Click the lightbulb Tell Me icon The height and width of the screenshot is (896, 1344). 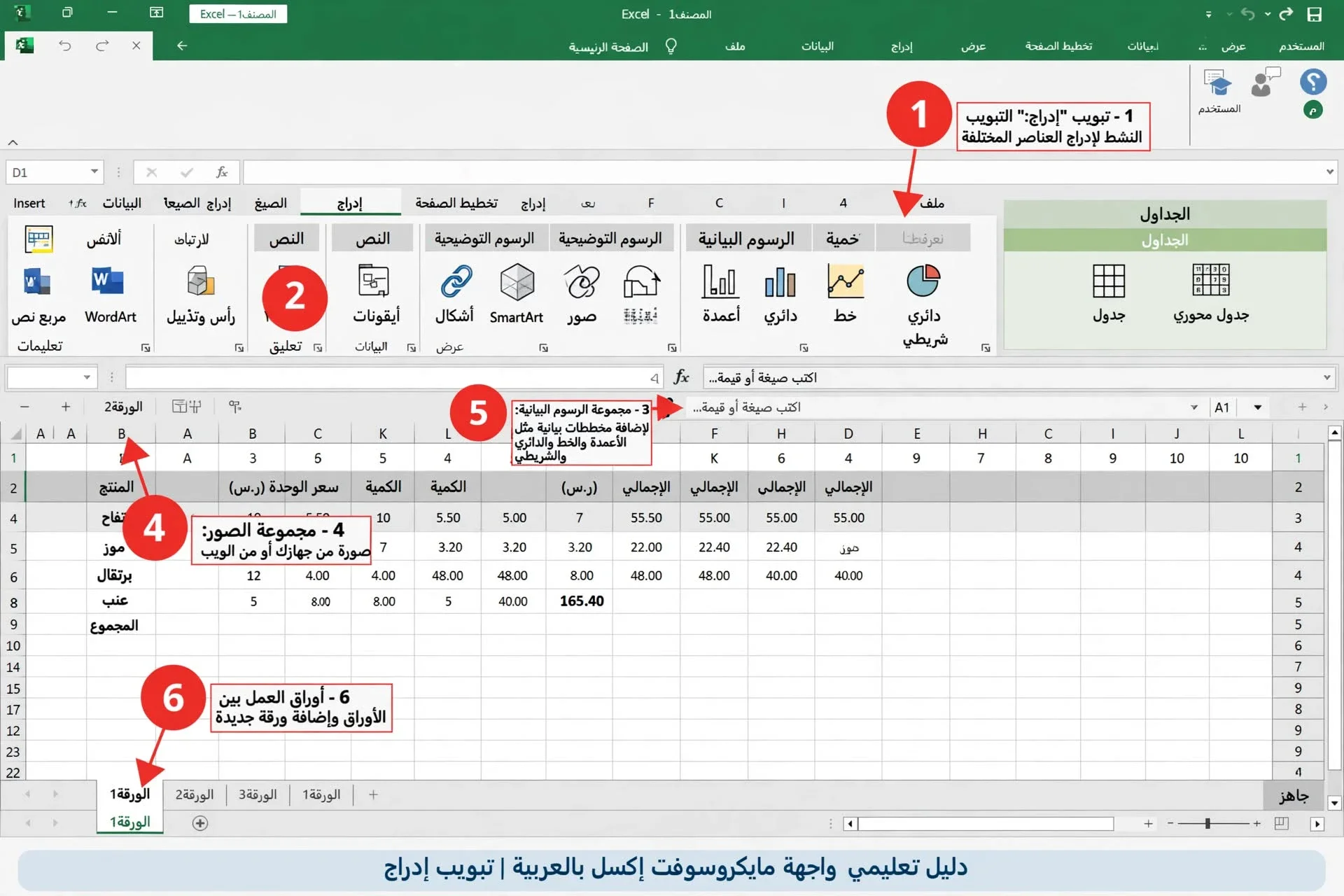(x=671, y=46)
